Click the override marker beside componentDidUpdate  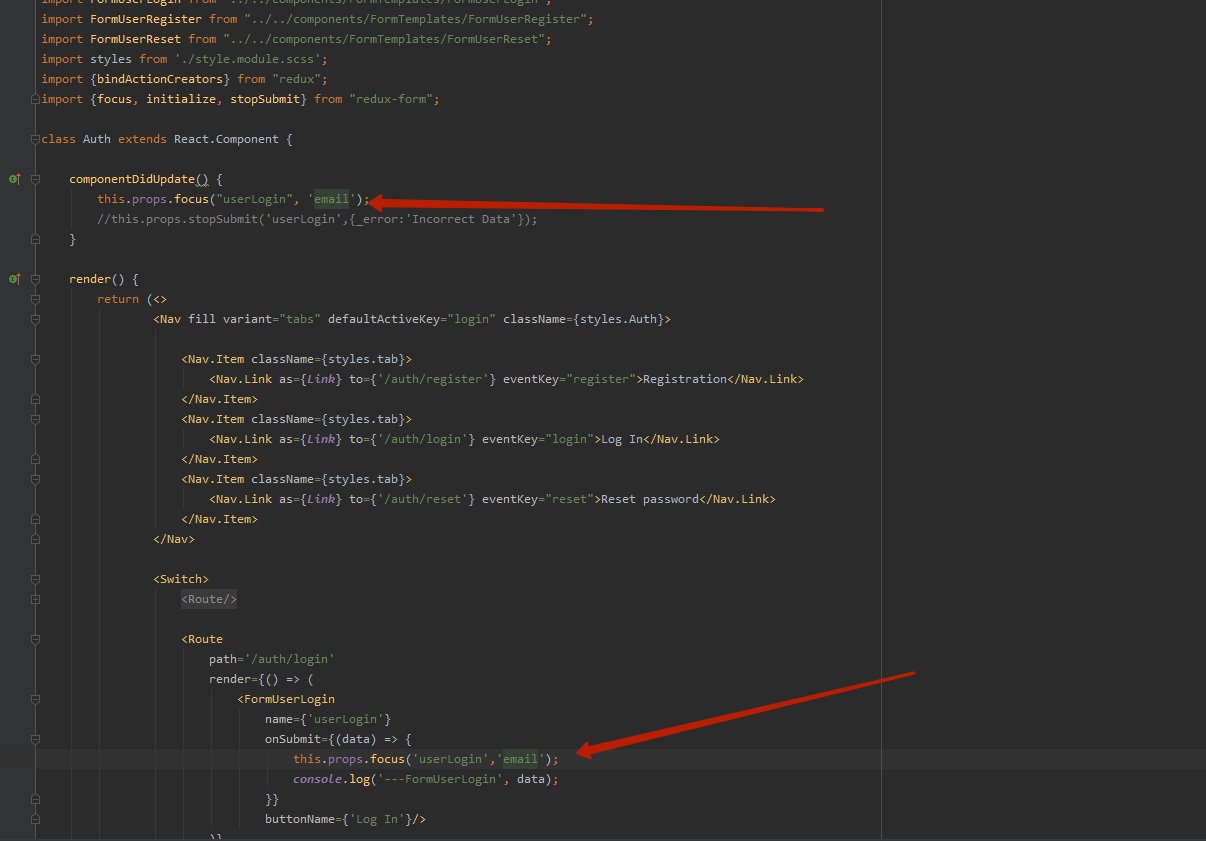(14, 179)
